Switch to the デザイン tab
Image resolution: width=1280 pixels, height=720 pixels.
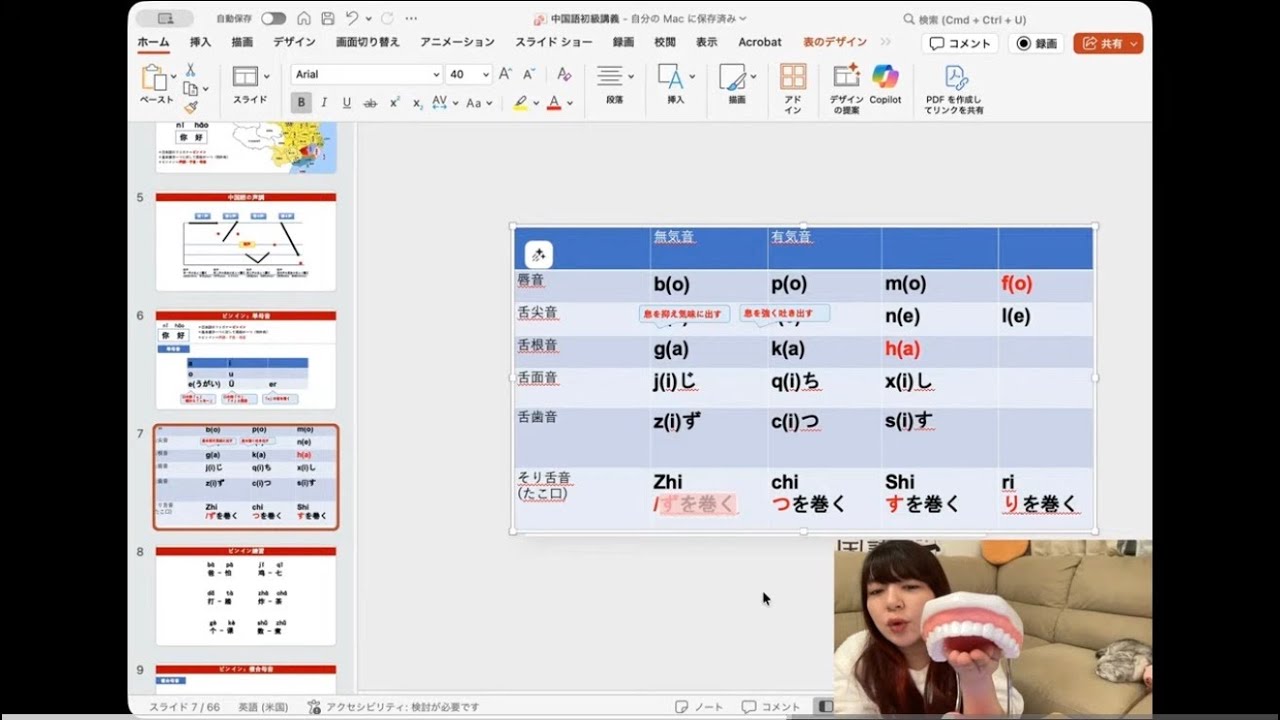tap(294, 42)
